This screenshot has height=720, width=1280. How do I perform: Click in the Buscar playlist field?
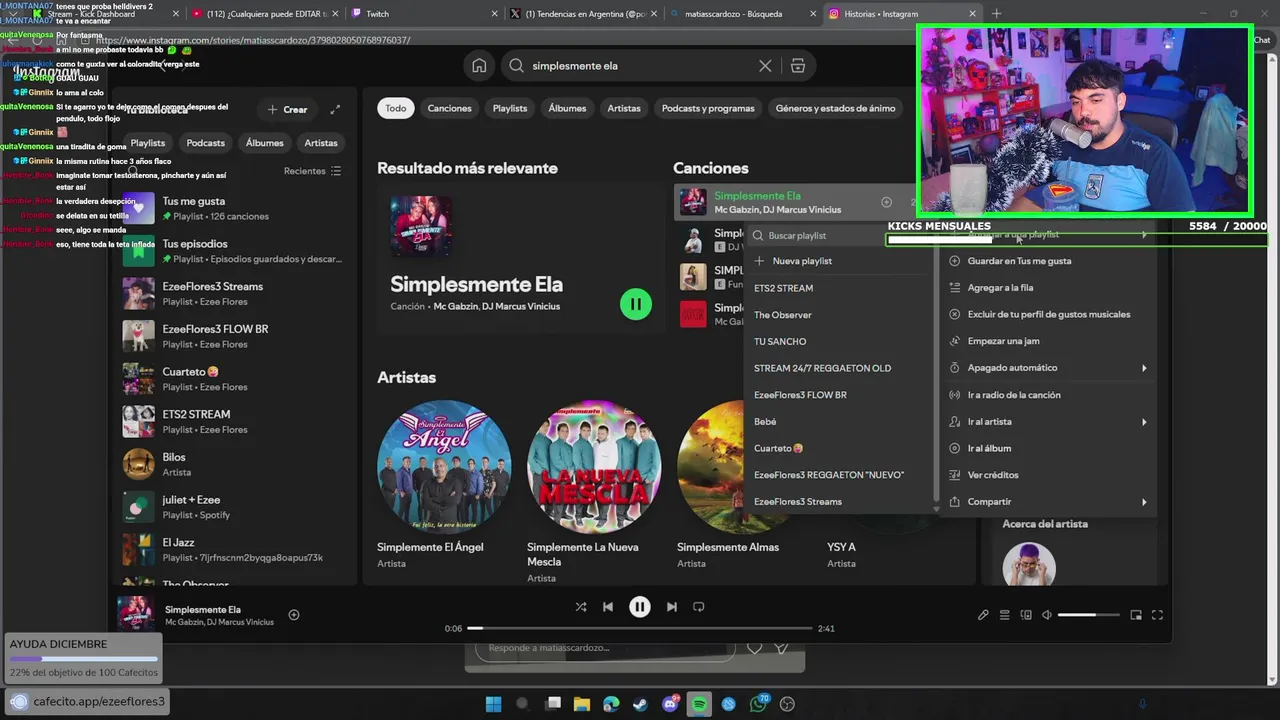(838, 236)
